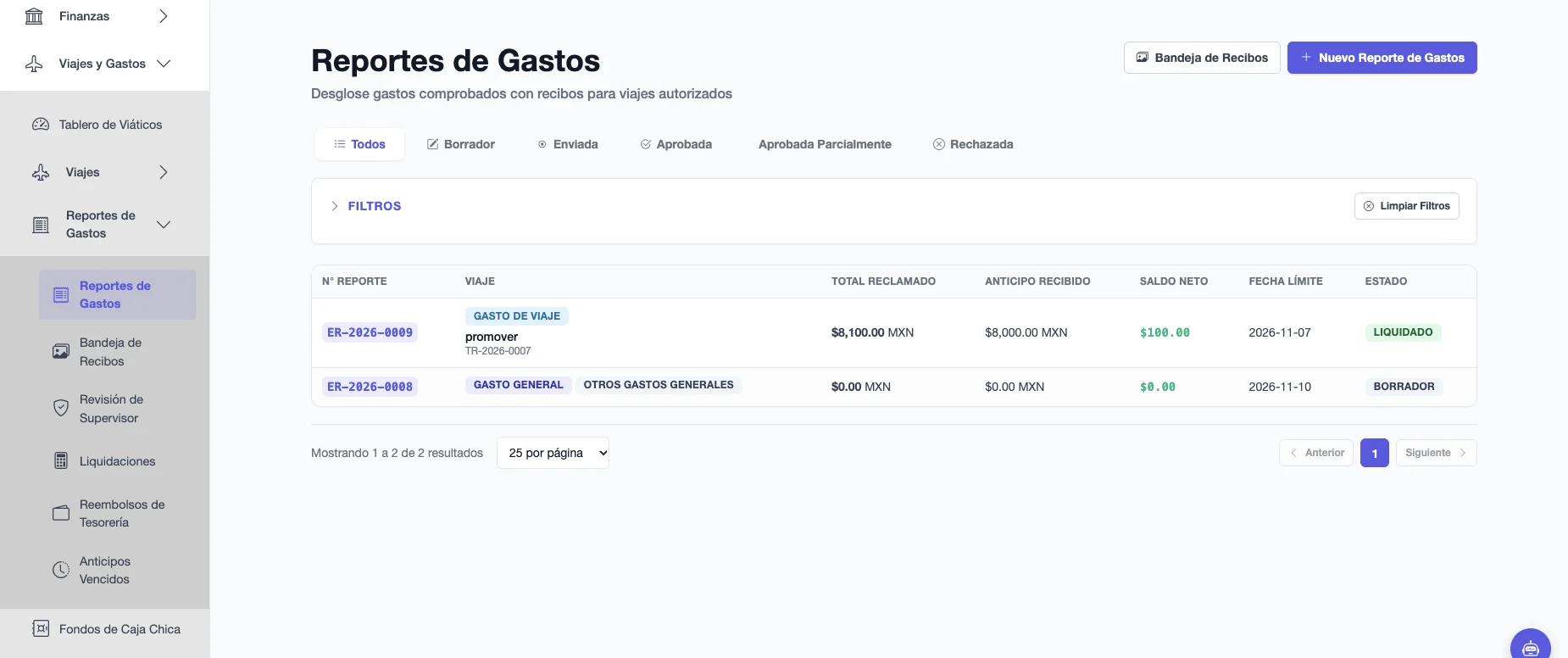
Task: Click the Bandeja de Recibos sidebar image icon
Action: [61, 352]
